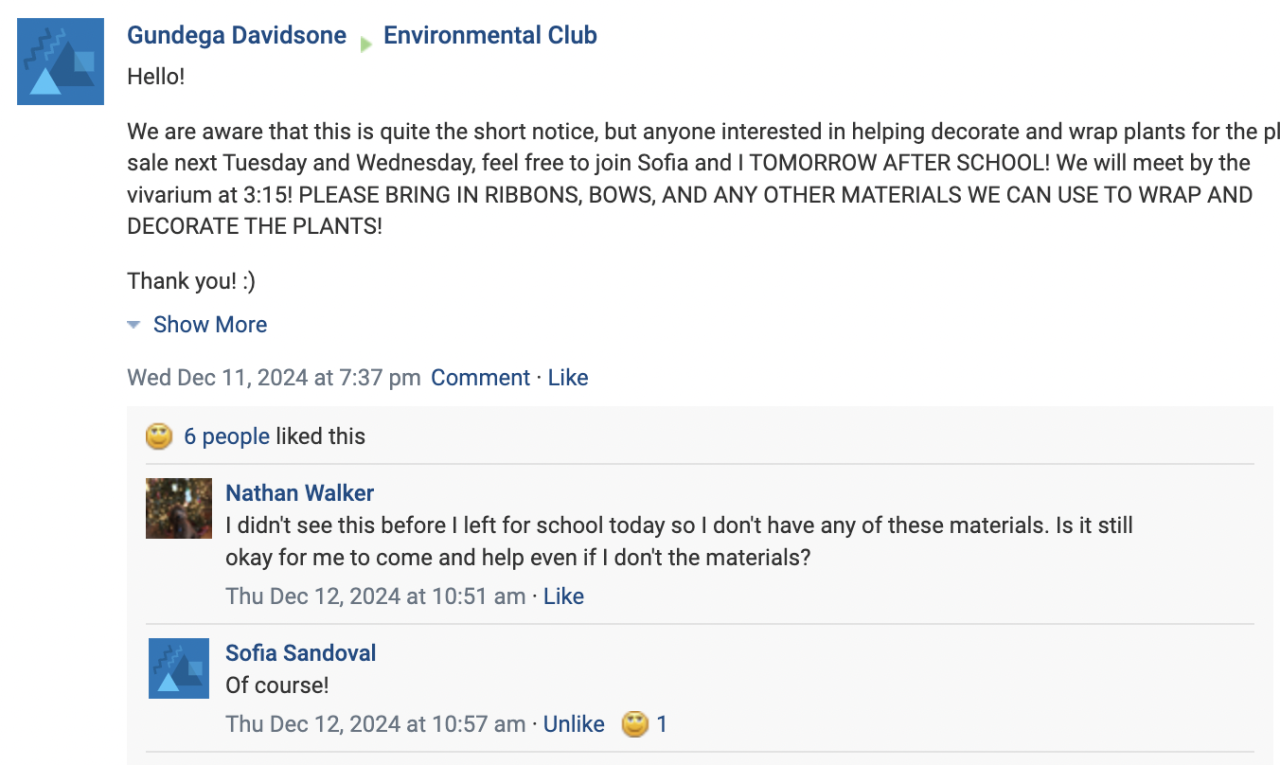This screenshot has width=1280, height=765.
Task: View the 6 people who liked
Action: [226, 437]
